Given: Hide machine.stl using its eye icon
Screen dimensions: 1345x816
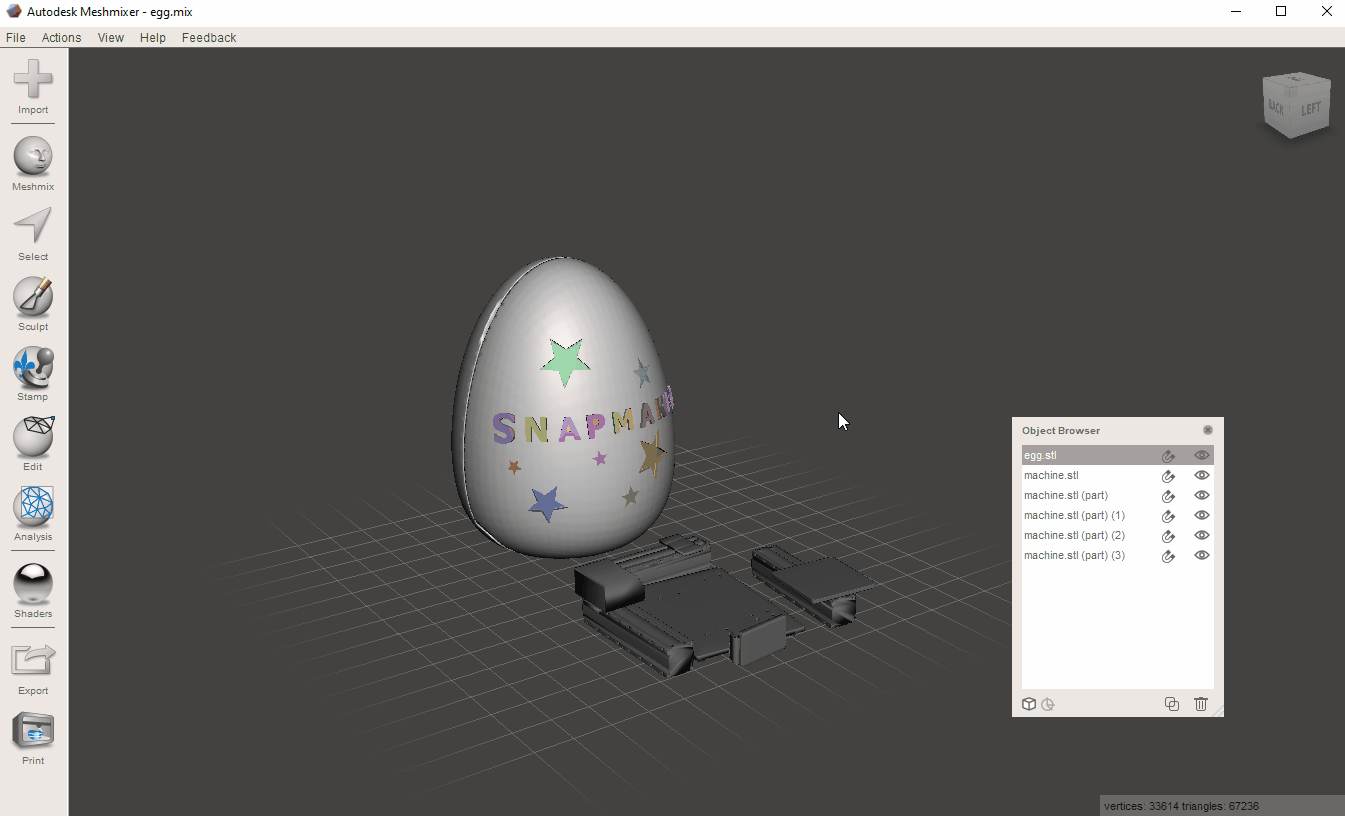Looking at the screenshot, I should (x=1202, y=476).
